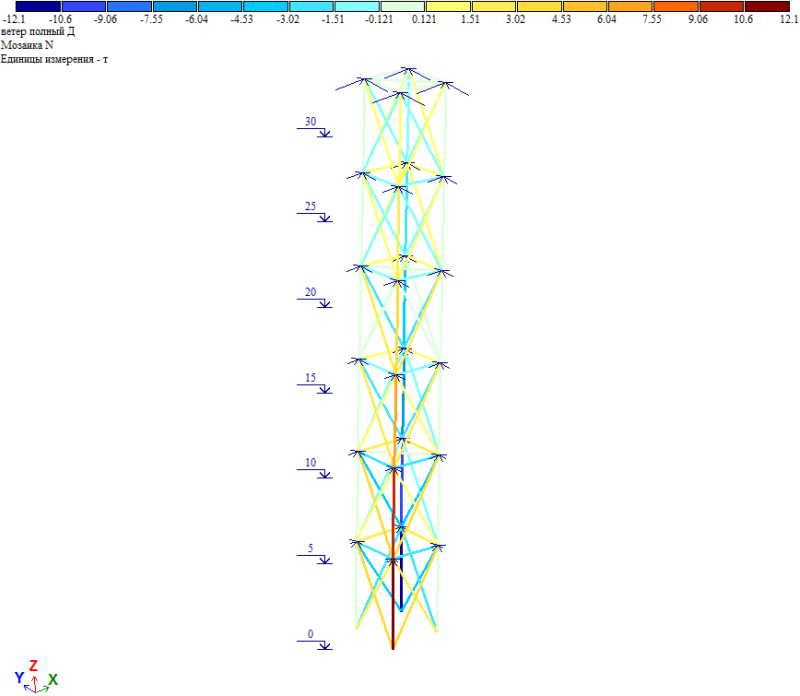Click the swatch between -6.04 and -4.53
This screenshot has height=696, width=800.
click(220, 7)
